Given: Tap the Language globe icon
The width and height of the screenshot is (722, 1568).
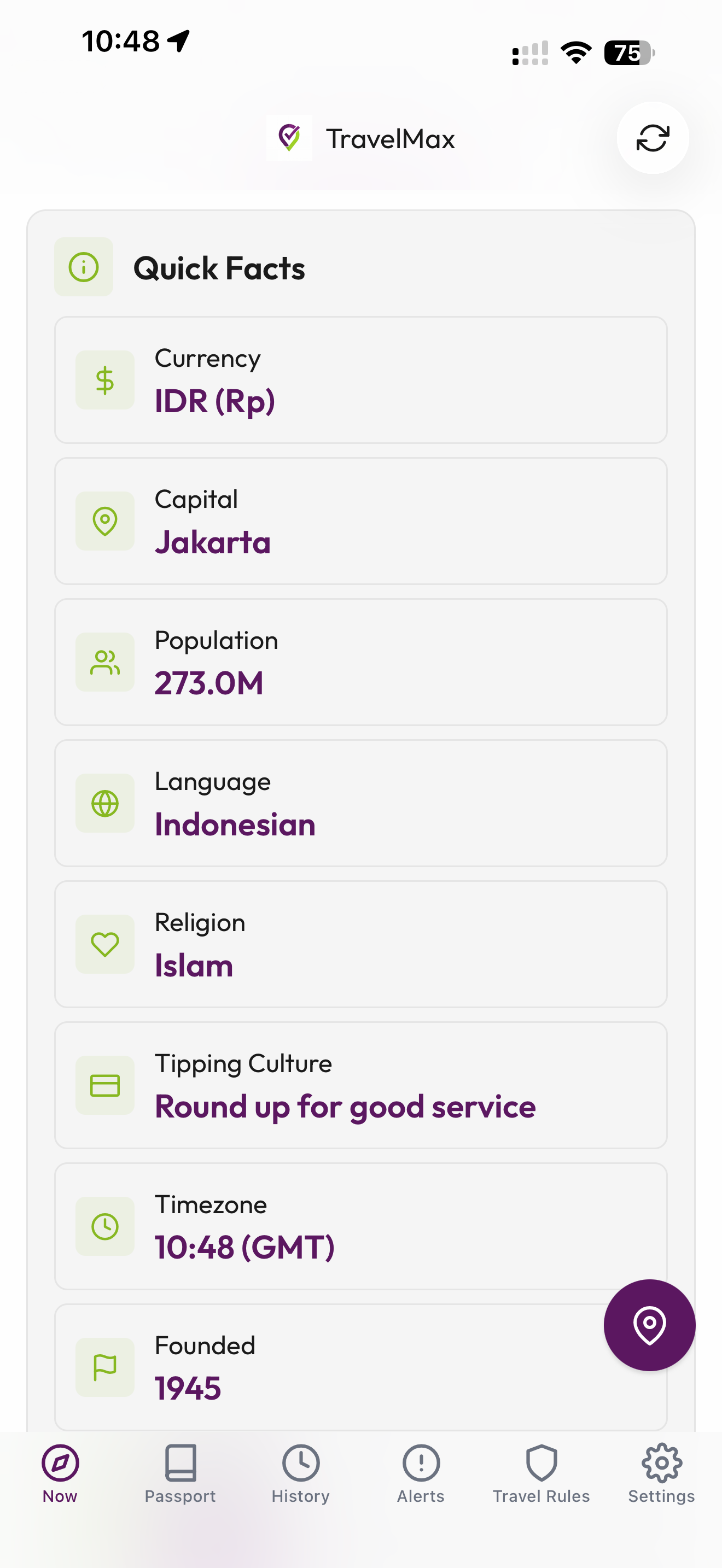Looking at the screenshot, I should pos(104,804).
